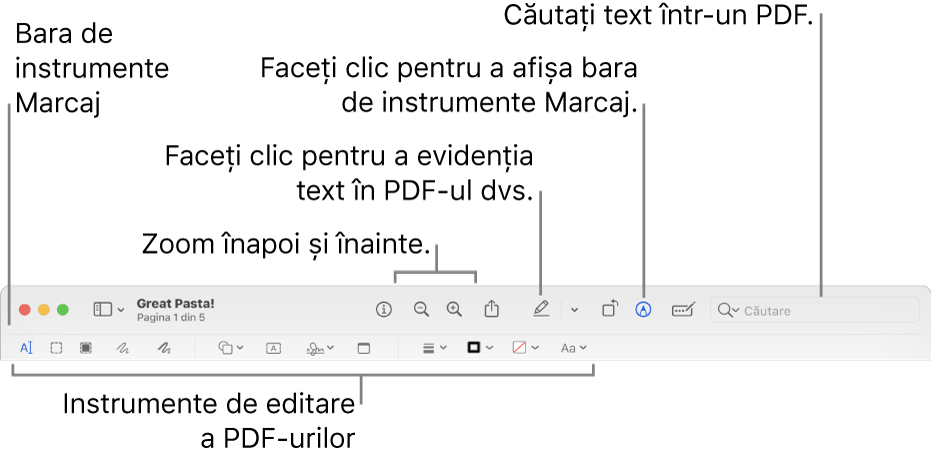Expand the highlight color options chevron
Image resolution: width=931 pixels, height=458 pixels.
pyautogui.click(x=574, y=310)
